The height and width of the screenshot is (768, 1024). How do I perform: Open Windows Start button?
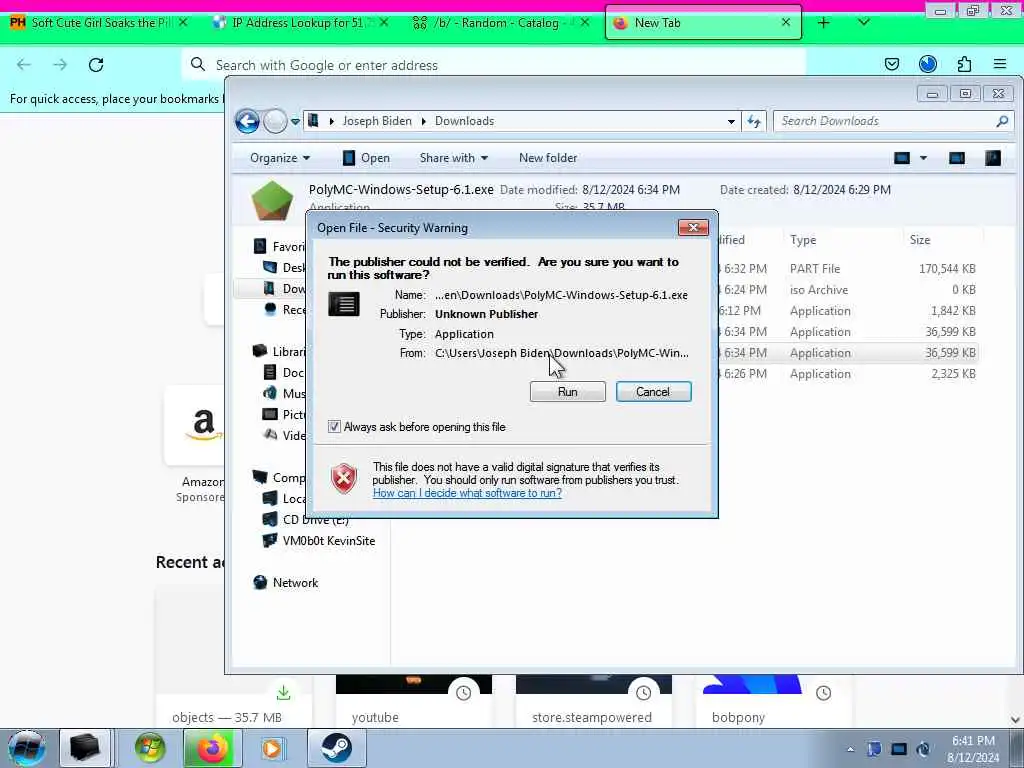pos(26,748)
